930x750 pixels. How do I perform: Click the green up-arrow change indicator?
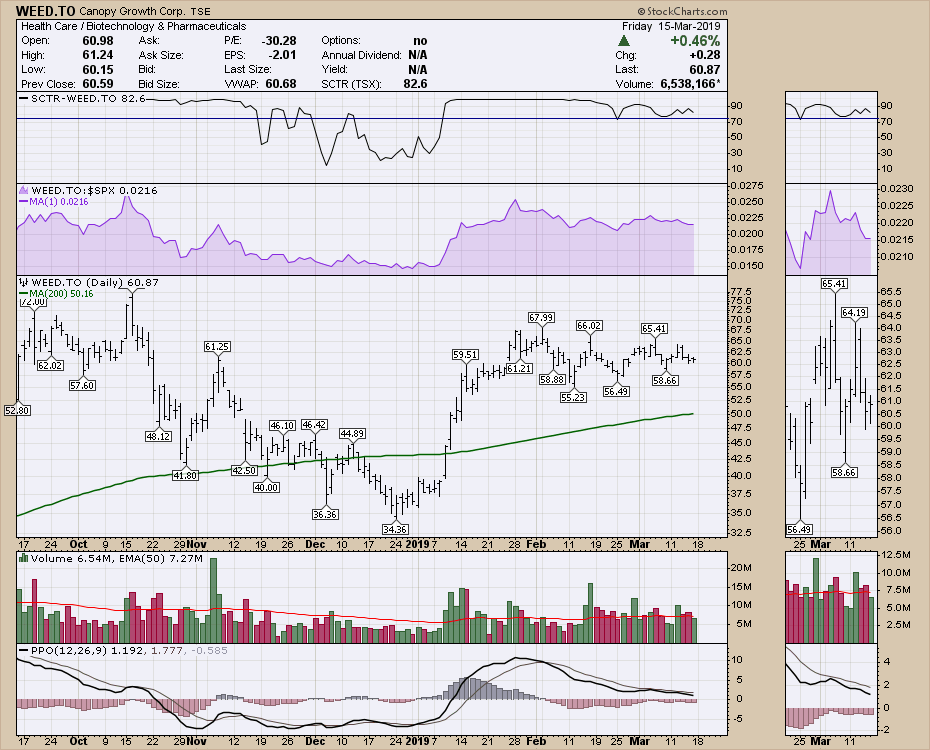click(x=623, y=41)
